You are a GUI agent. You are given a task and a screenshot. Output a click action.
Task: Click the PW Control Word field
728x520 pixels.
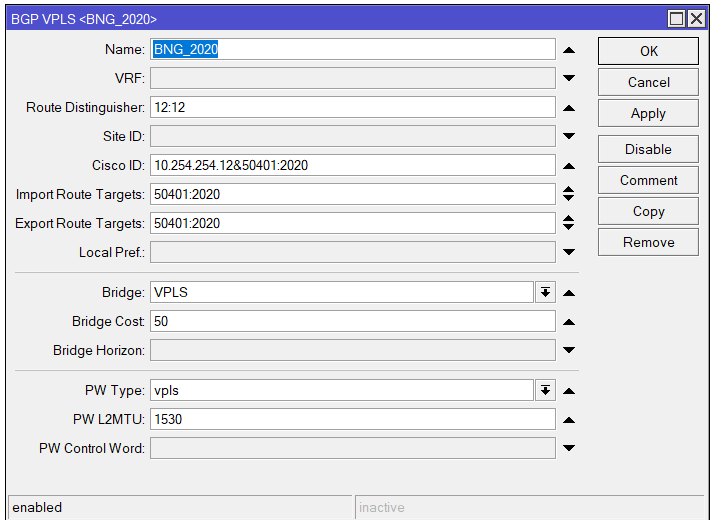(x=353, y=448)
